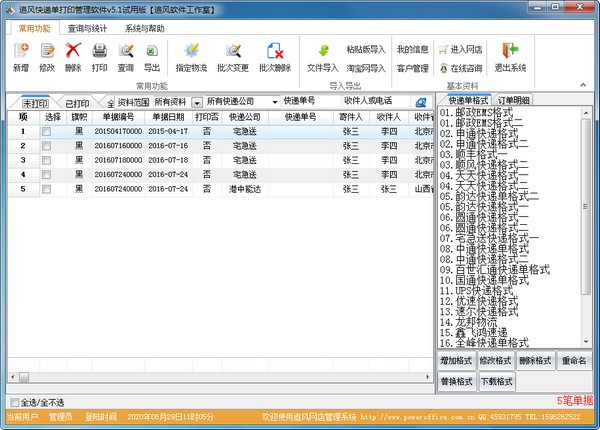
Task: Click the 淘宝网导入 button
Action: click(x=366, y=68)
